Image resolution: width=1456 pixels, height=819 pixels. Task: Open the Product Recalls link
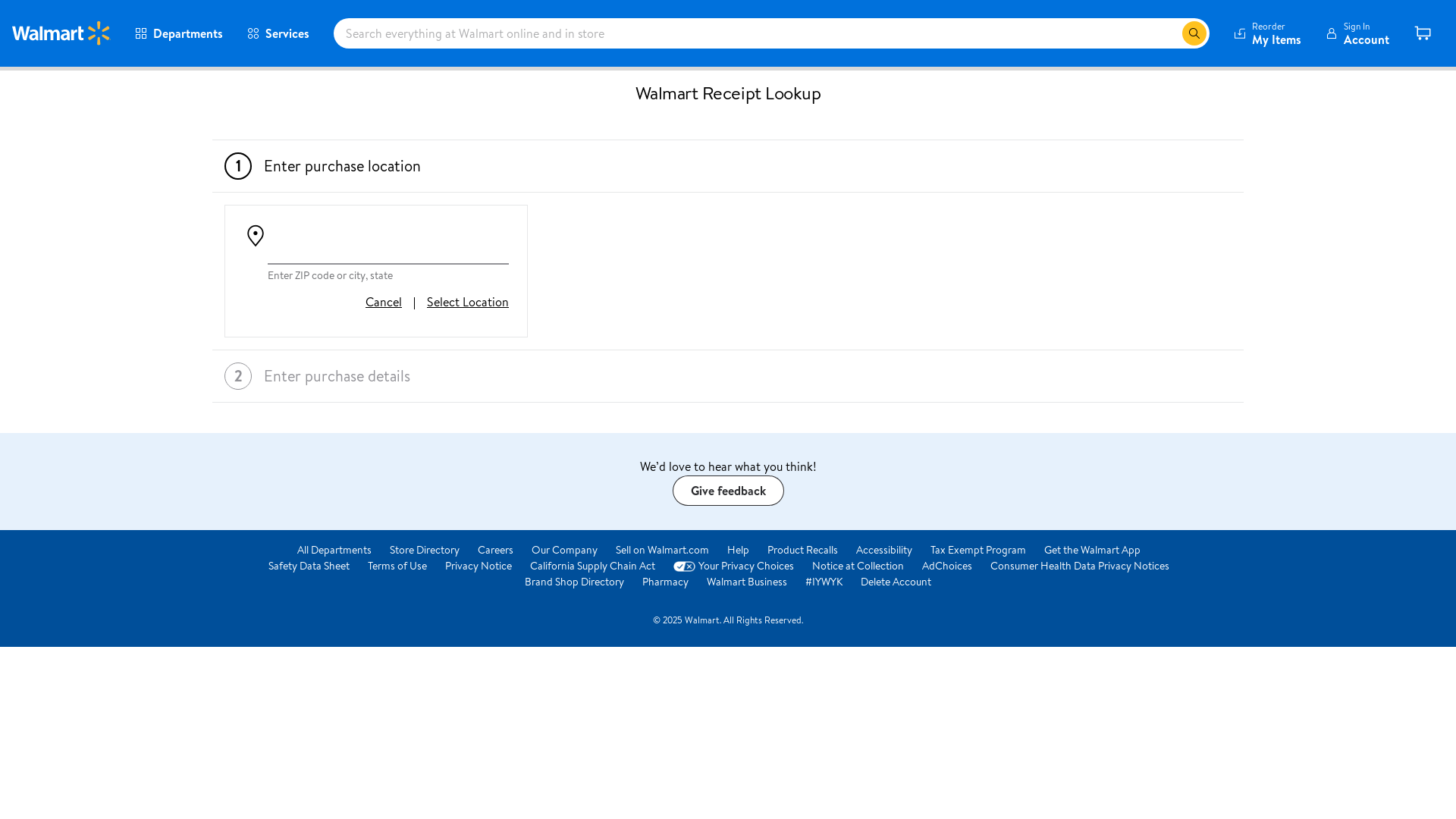[x=802, y=550]
